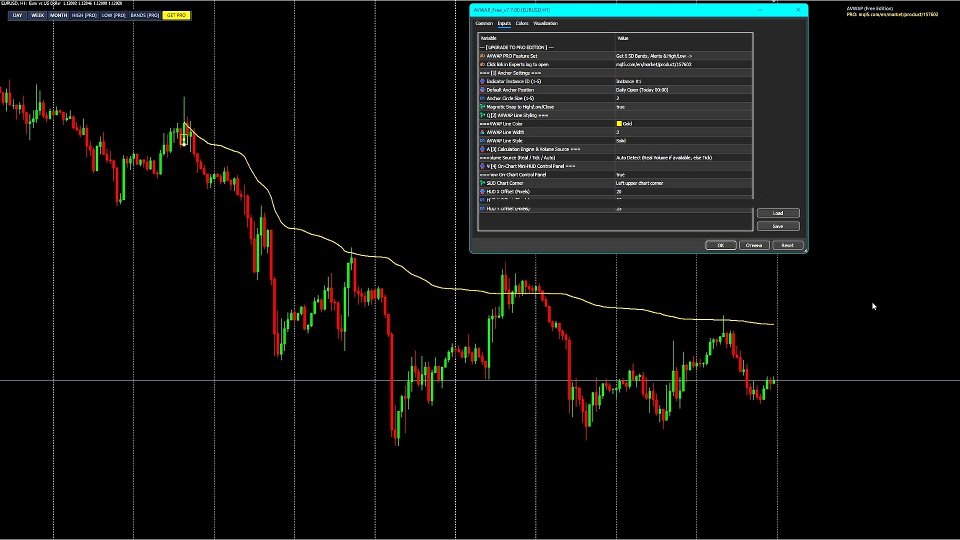Switch to the Visualization tab

coord(545,23)
